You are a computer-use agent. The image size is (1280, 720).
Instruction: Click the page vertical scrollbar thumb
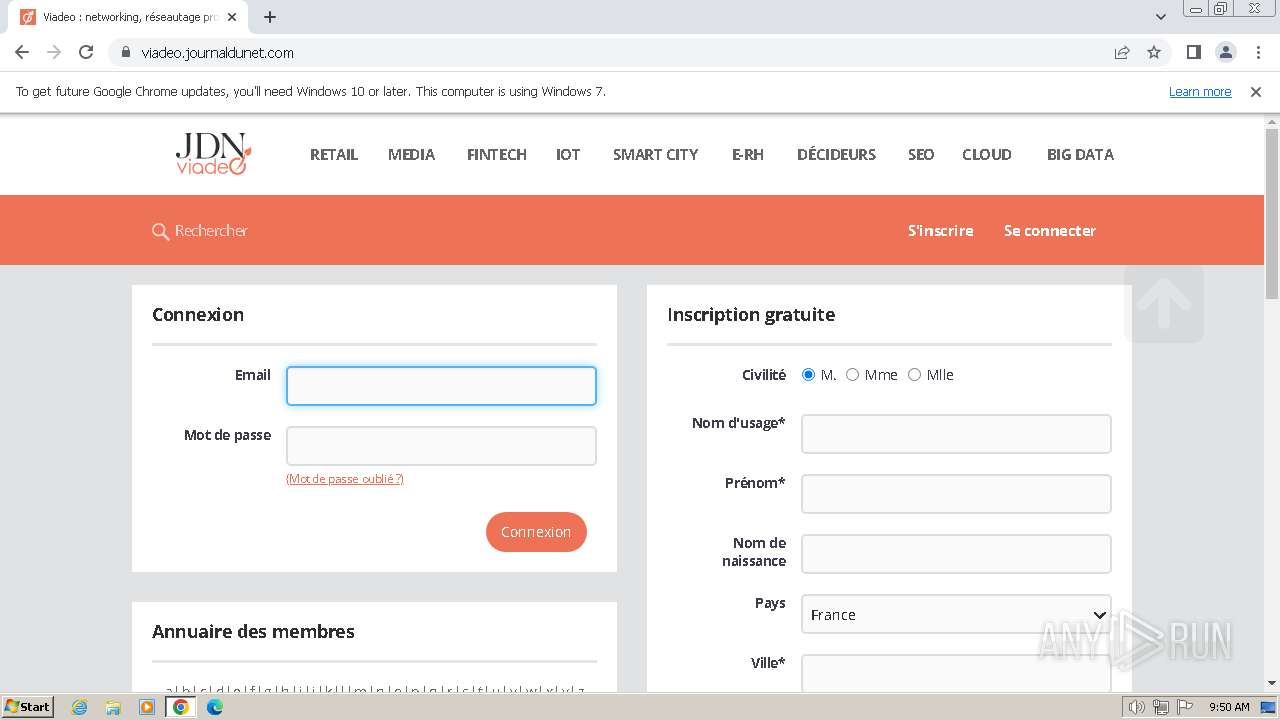[x=1272, y=213]
